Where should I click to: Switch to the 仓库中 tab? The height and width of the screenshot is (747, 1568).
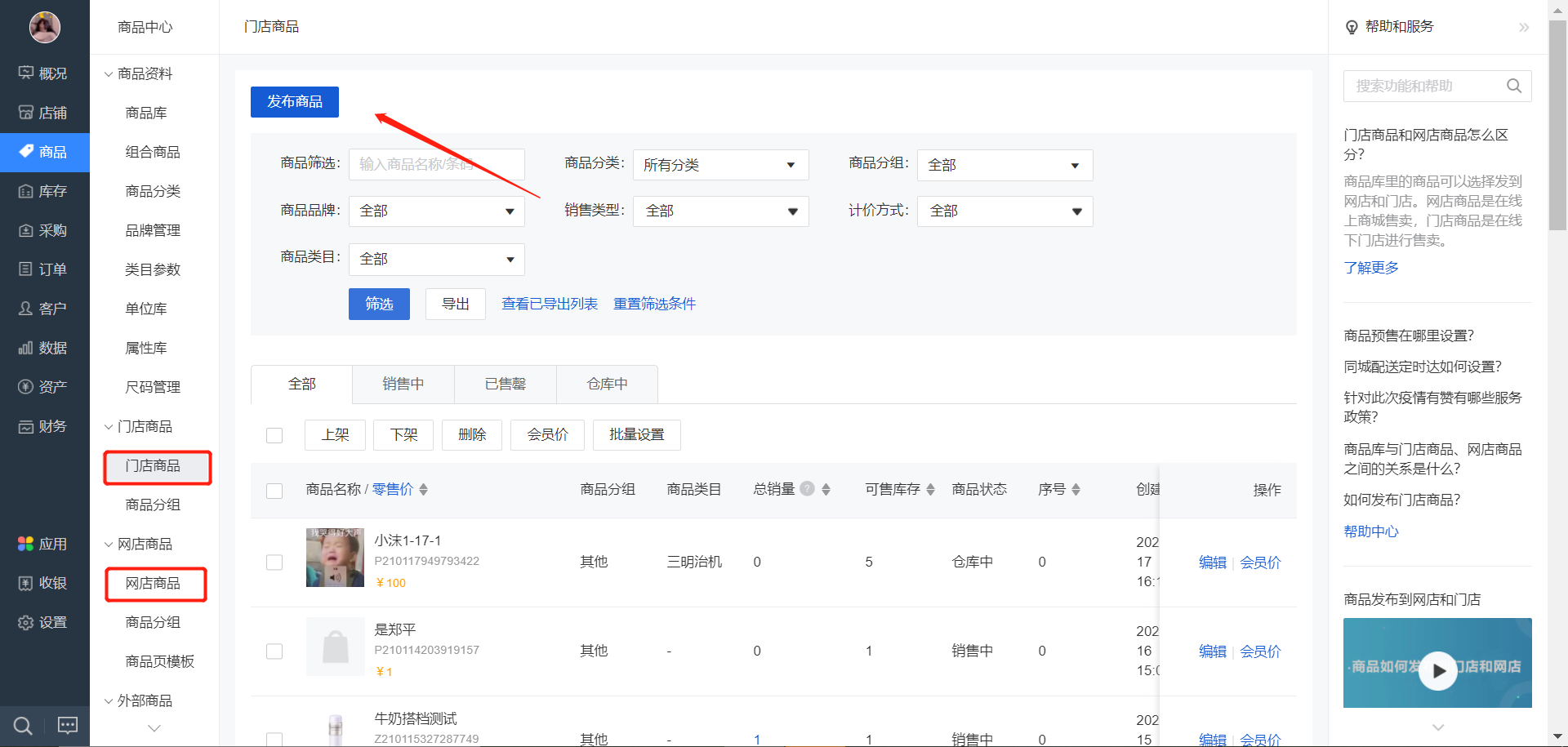pyautogui.click(x=606, y=384)
